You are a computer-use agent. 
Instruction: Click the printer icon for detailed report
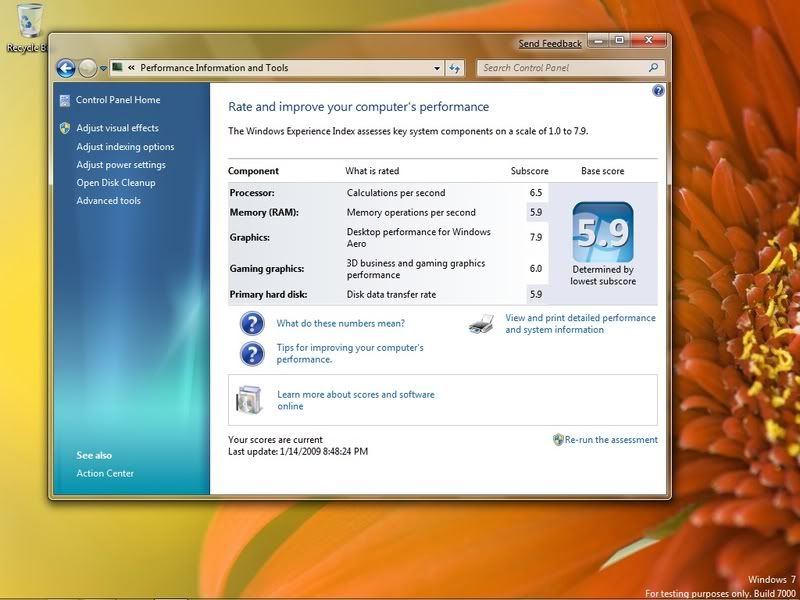pos(482,324)
